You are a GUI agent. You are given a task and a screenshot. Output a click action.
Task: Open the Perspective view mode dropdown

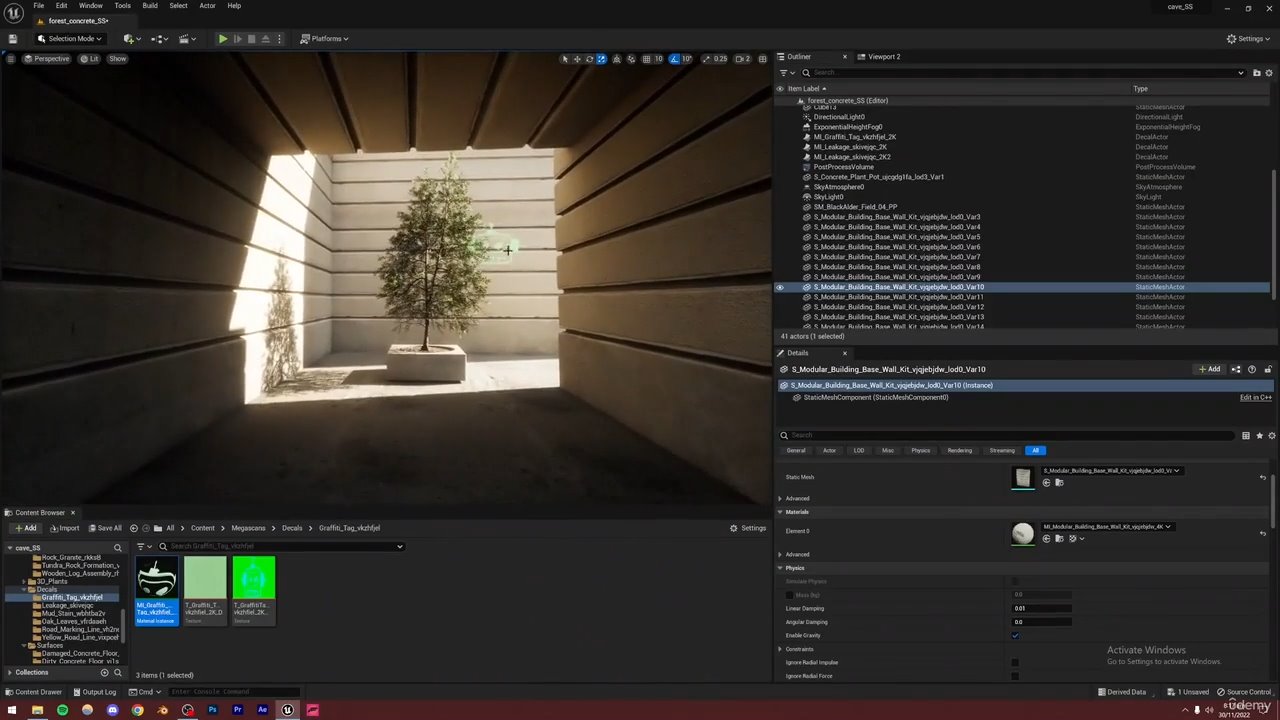pos(47,59)
